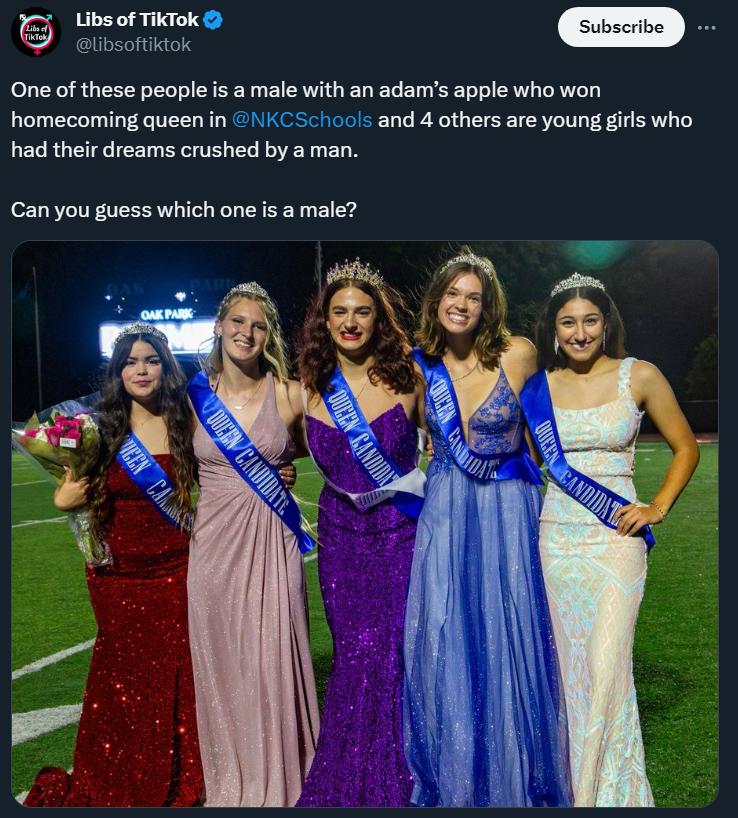The height and width of the screenshot is (818, 738).
Task: Open the @NKCSchools mention link
Action: pos(301,120)
